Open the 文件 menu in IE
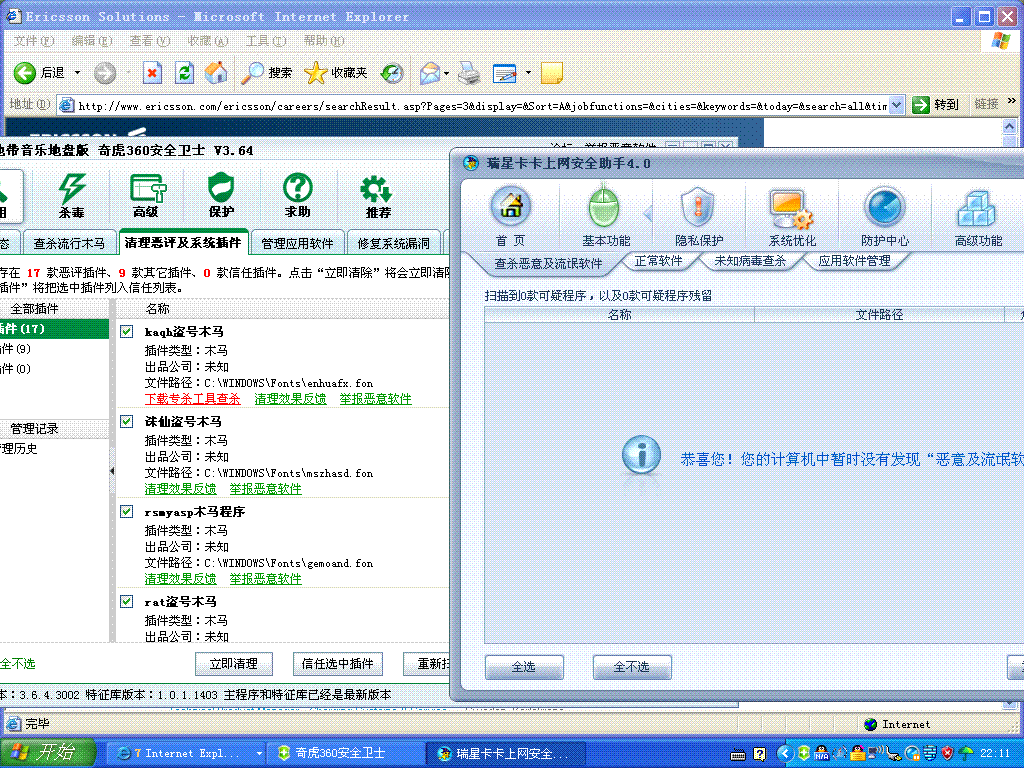This screenshot has width=1024, height=768. (34, 41)
